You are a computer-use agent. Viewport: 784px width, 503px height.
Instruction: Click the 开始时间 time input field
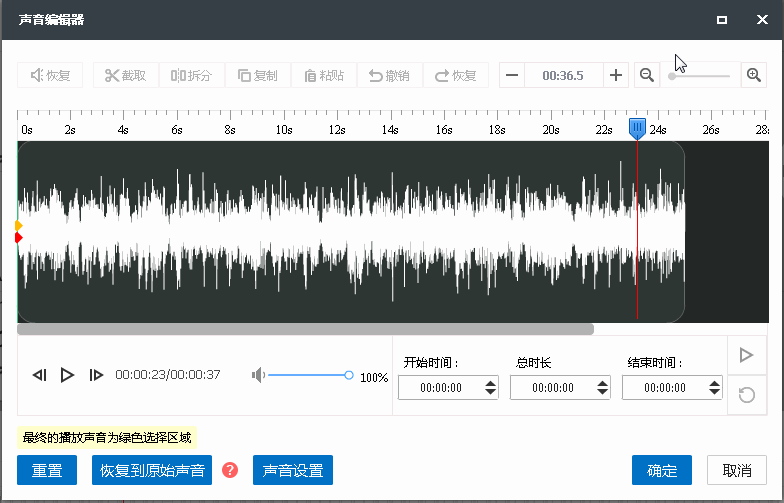click(440, 388)
